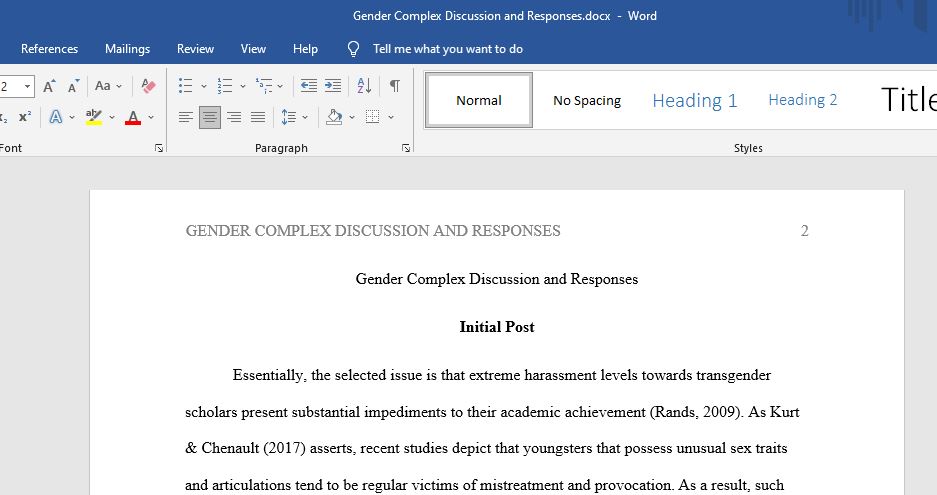Apply subscript formatting

pos(4,117)
